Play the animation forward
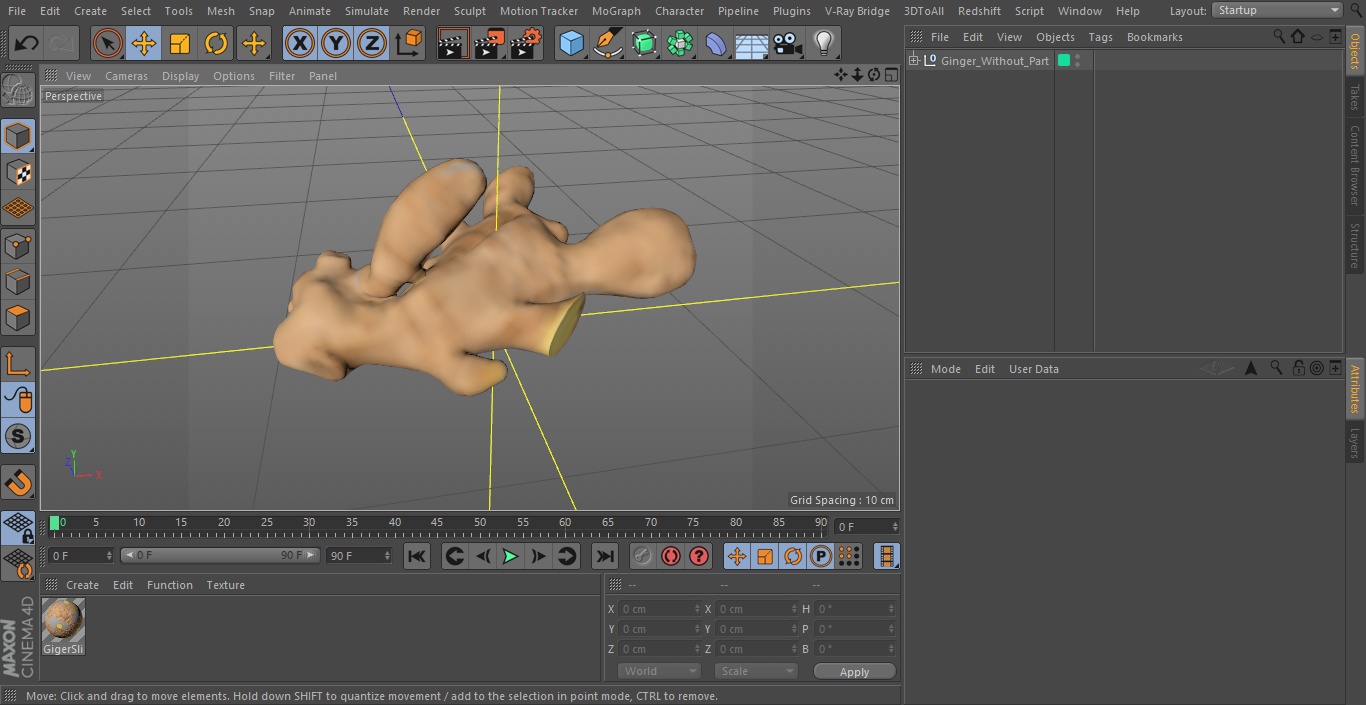Viewport: 1366px width, 705px height. pyautogui.click(x=510, y=556)
